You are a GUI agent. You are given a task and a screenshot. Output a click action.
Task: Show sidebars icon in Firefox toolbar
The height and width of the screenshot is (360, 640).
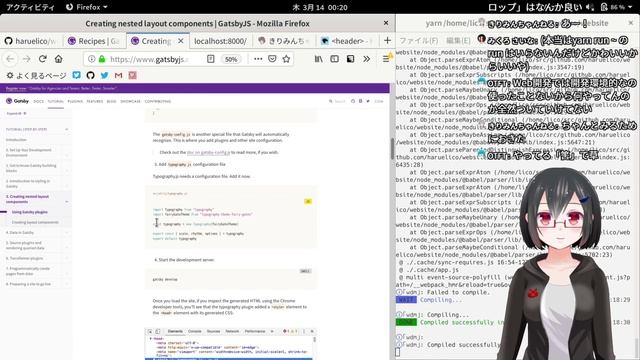pyautogui.click(x=334, y=59)
